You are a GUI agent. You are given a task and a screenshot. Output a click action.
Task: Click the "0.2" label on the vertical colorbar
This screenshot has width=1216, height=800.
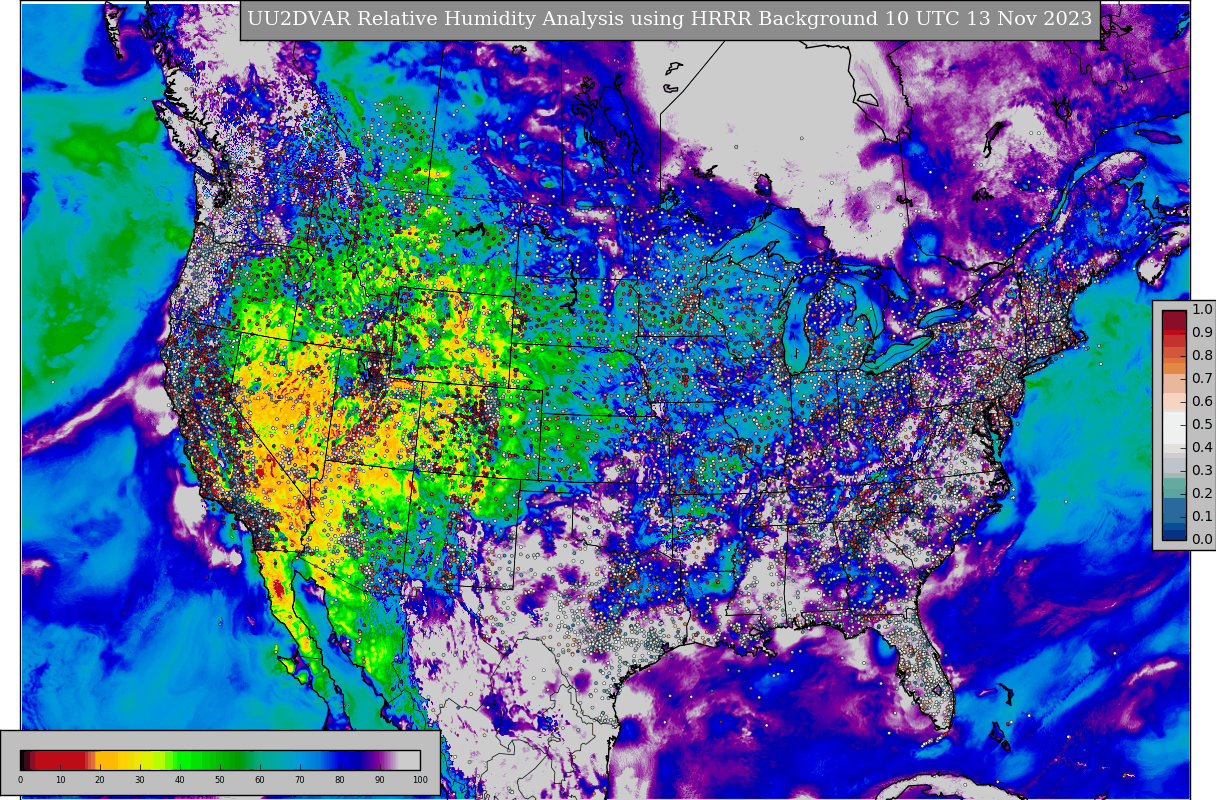[1202, 494]
